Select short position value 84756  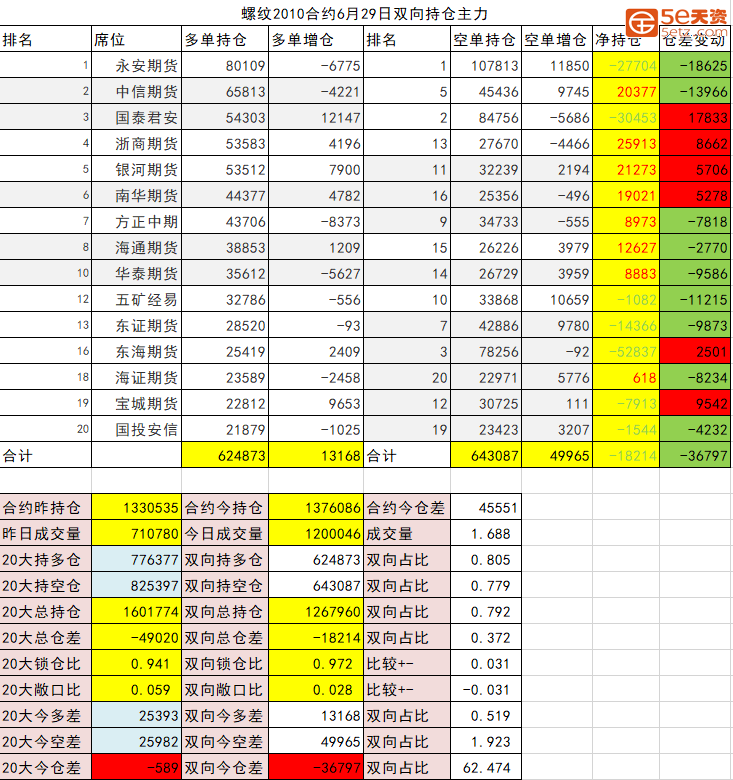[x=485, y=117]
